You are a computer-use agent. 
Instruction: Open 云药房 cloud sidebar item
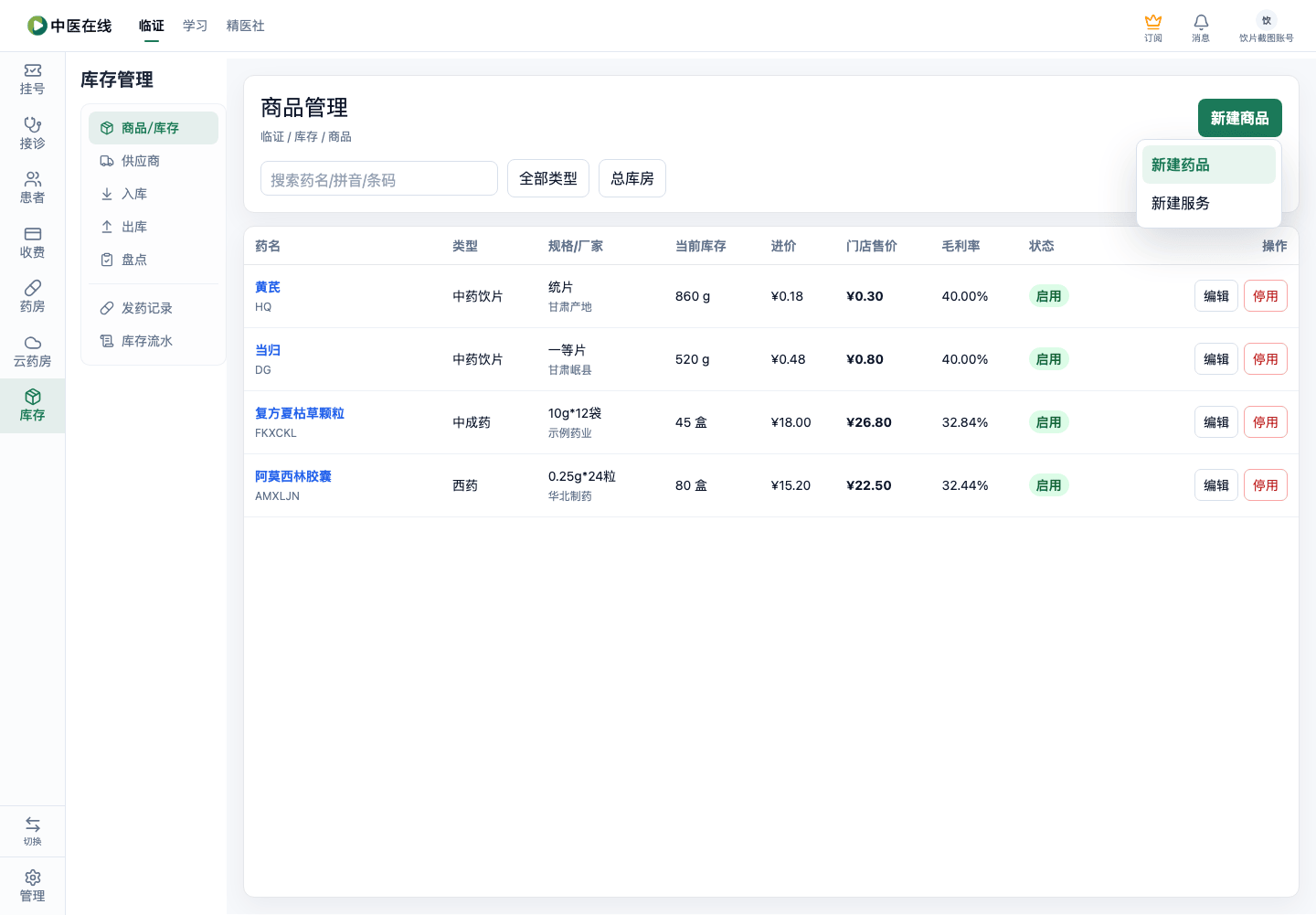(33, 351)
